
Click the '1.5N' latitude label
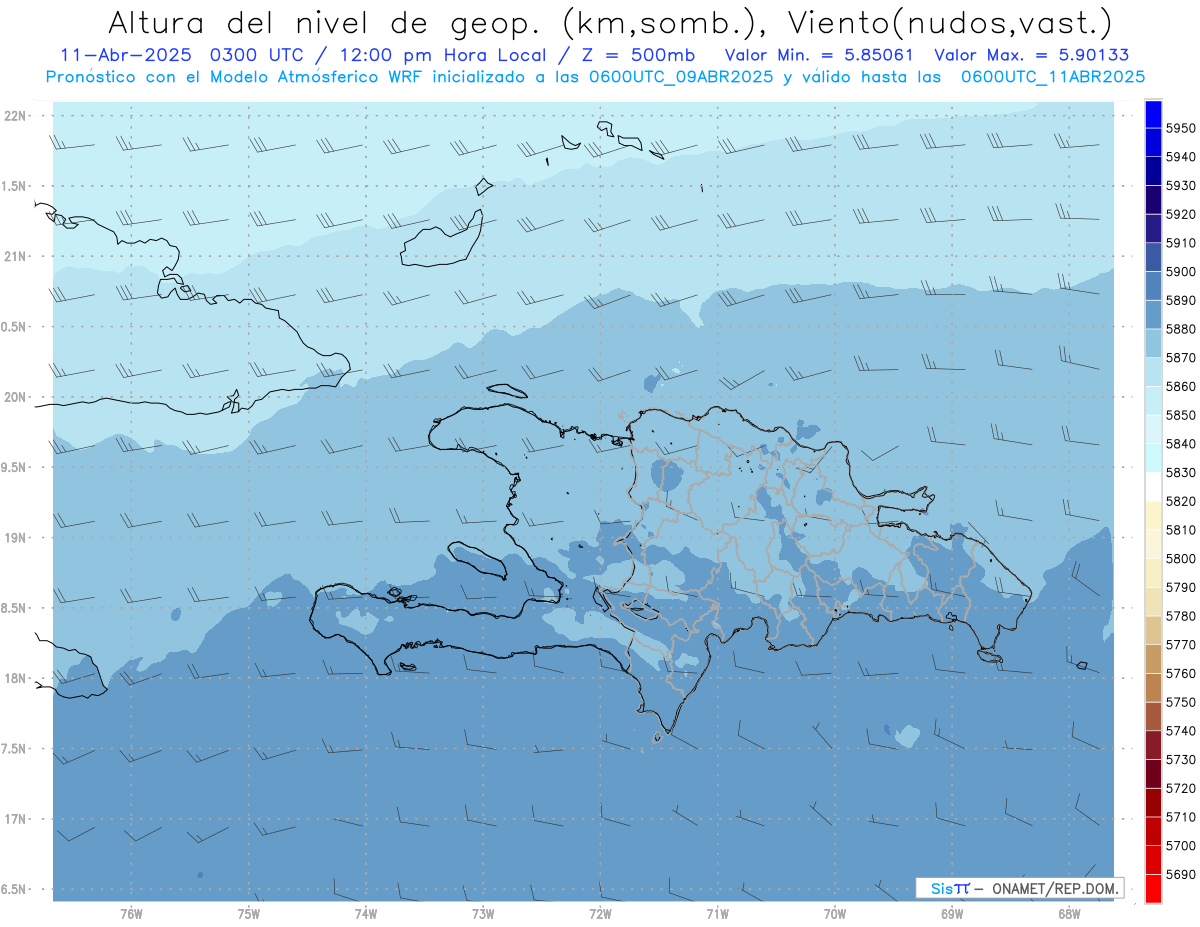coord(14,186)
